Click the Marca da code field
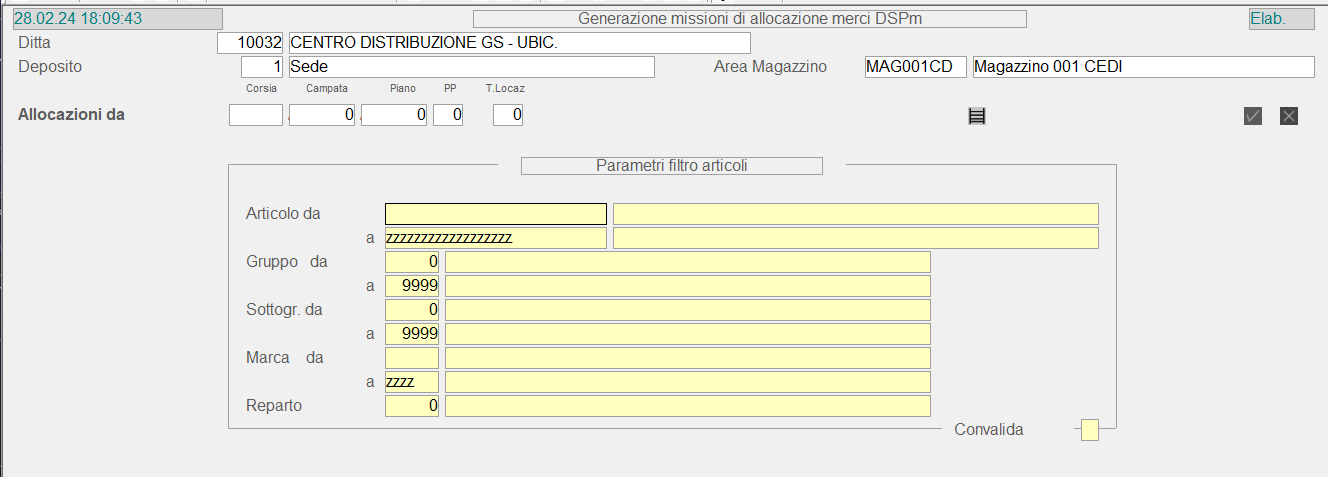This screenshot has width=1328, height=477. tap(412, 358)
